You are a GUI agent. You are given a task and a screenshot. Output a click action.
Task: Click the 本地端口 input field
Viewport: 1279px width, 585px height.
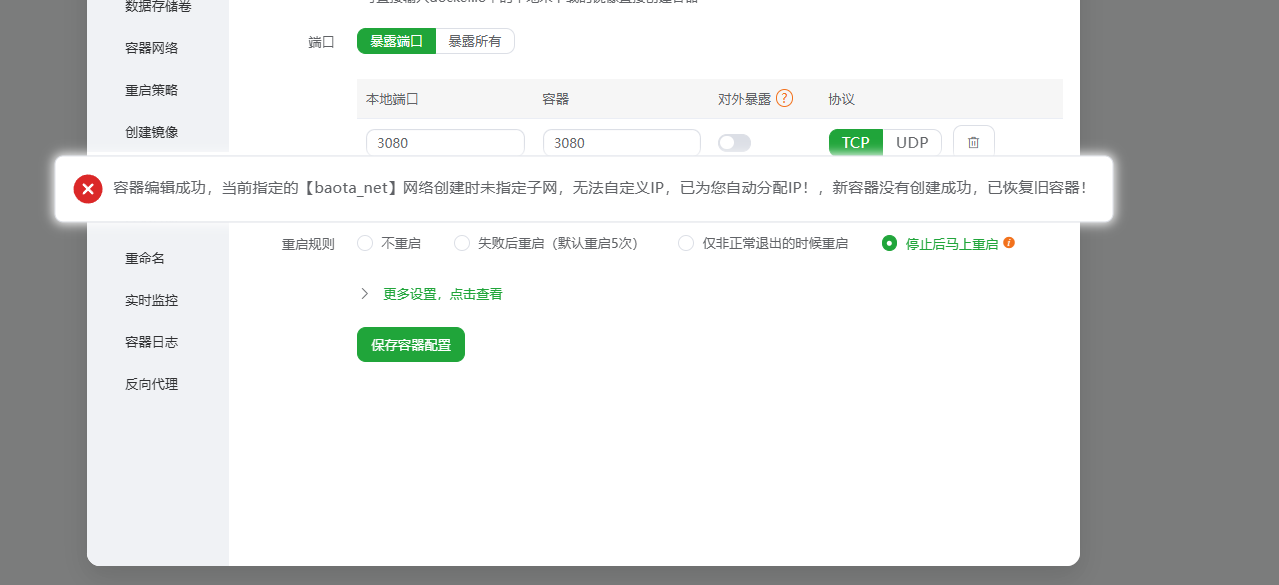pyautogui.click(x=445, y=143)
